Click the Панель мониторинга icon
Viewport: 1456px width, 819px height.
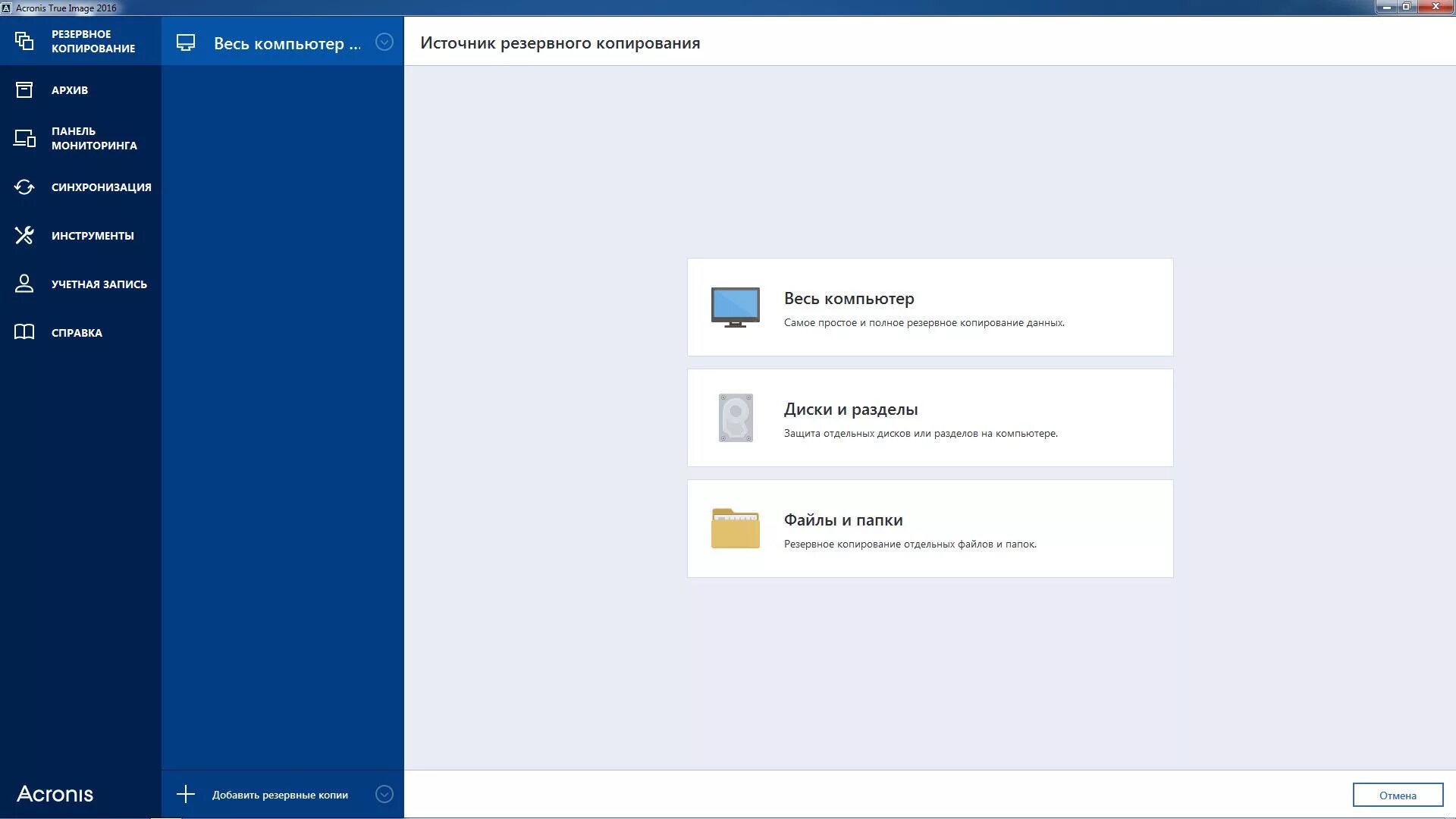pyautogui.click(x=24, y=138)
